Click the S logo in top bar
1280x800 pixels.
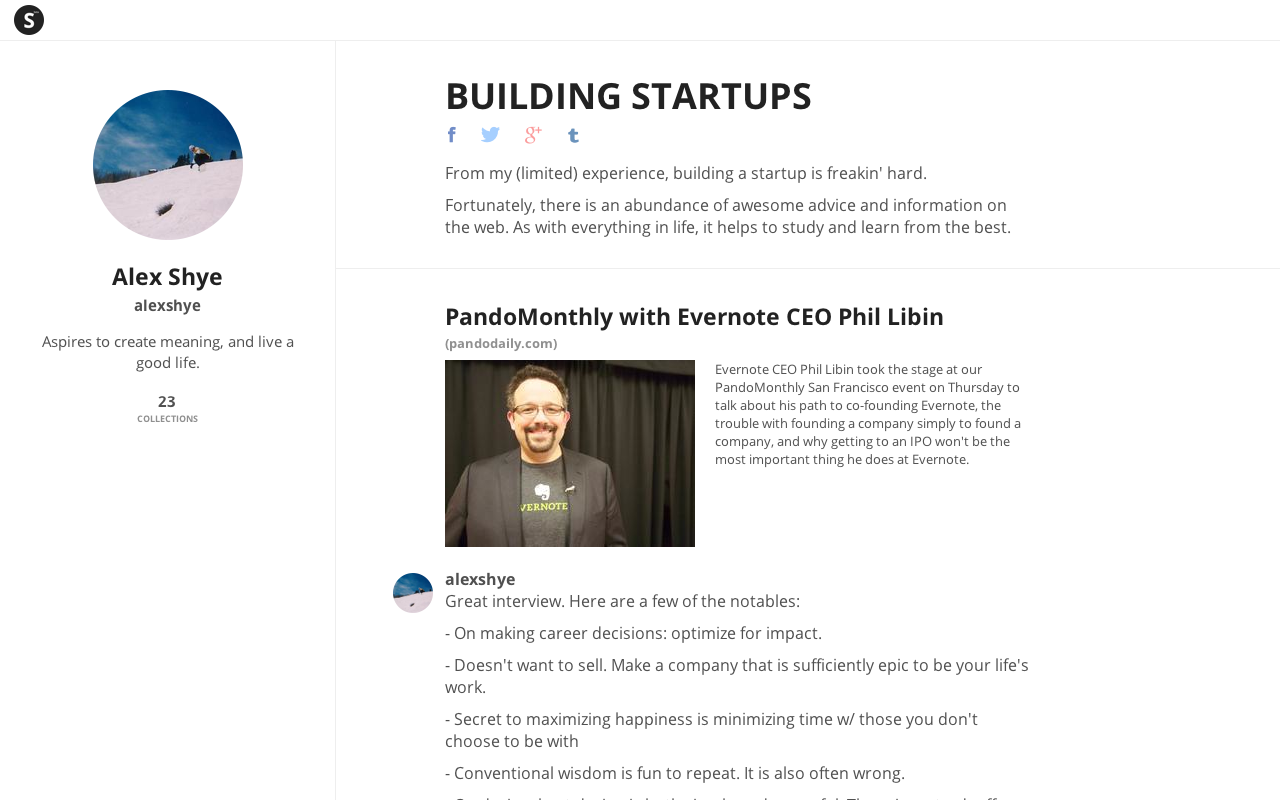click(x=29, y=20)
